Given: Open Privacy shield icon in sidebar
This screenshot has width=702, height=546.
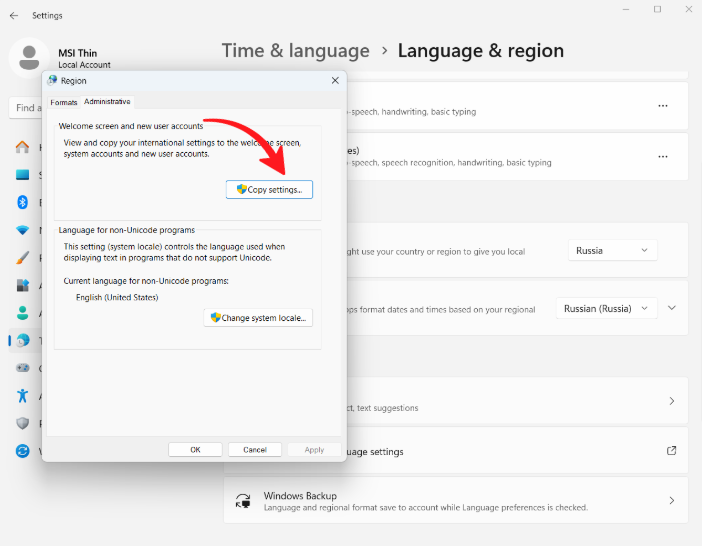Looking at the screenshot, I should (22, 423).
